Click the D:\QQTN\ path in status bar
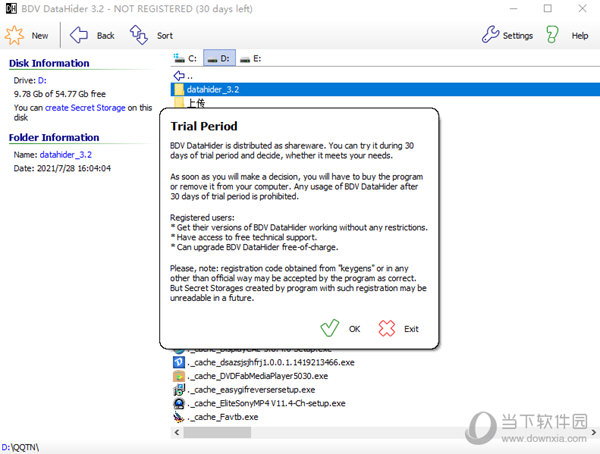This screenshot has height=454, width=600. 20,447
